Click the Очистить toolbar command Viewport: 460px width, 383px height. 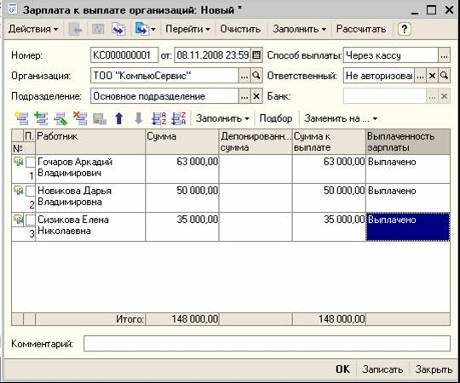pos(240,29)
